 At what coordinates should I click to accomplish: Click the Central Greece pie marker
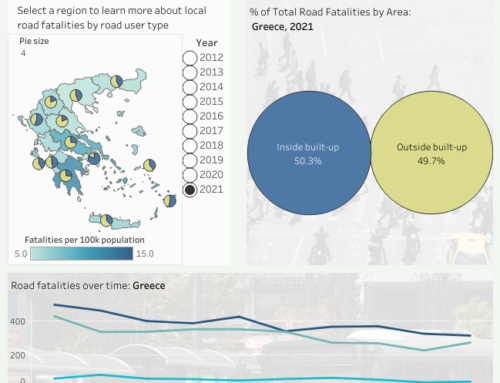click(71, 142)
